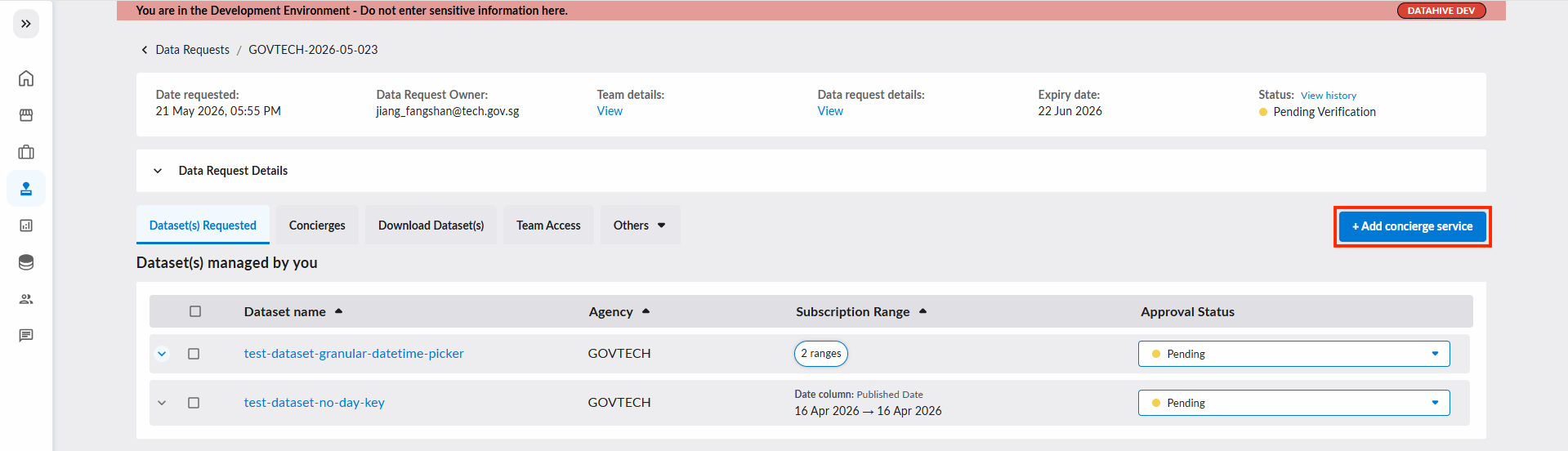1568x451 pixels.
Task: Open the chat message sidebar icon
Action: [x=26, y=336]
